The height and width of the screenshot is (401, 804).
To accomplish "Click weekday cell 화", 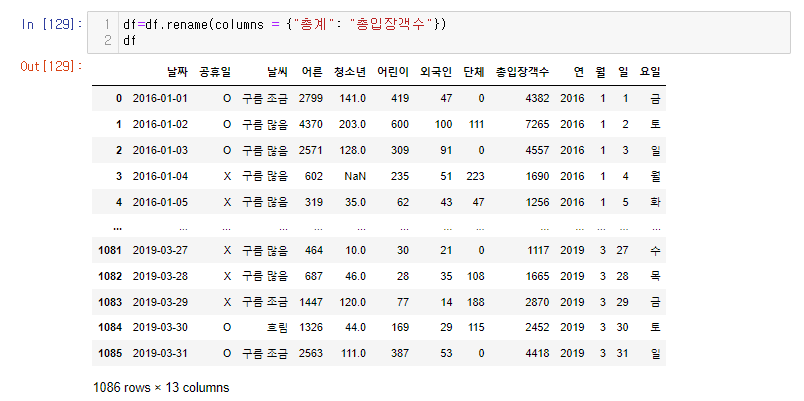I will [x=655, y=202].
